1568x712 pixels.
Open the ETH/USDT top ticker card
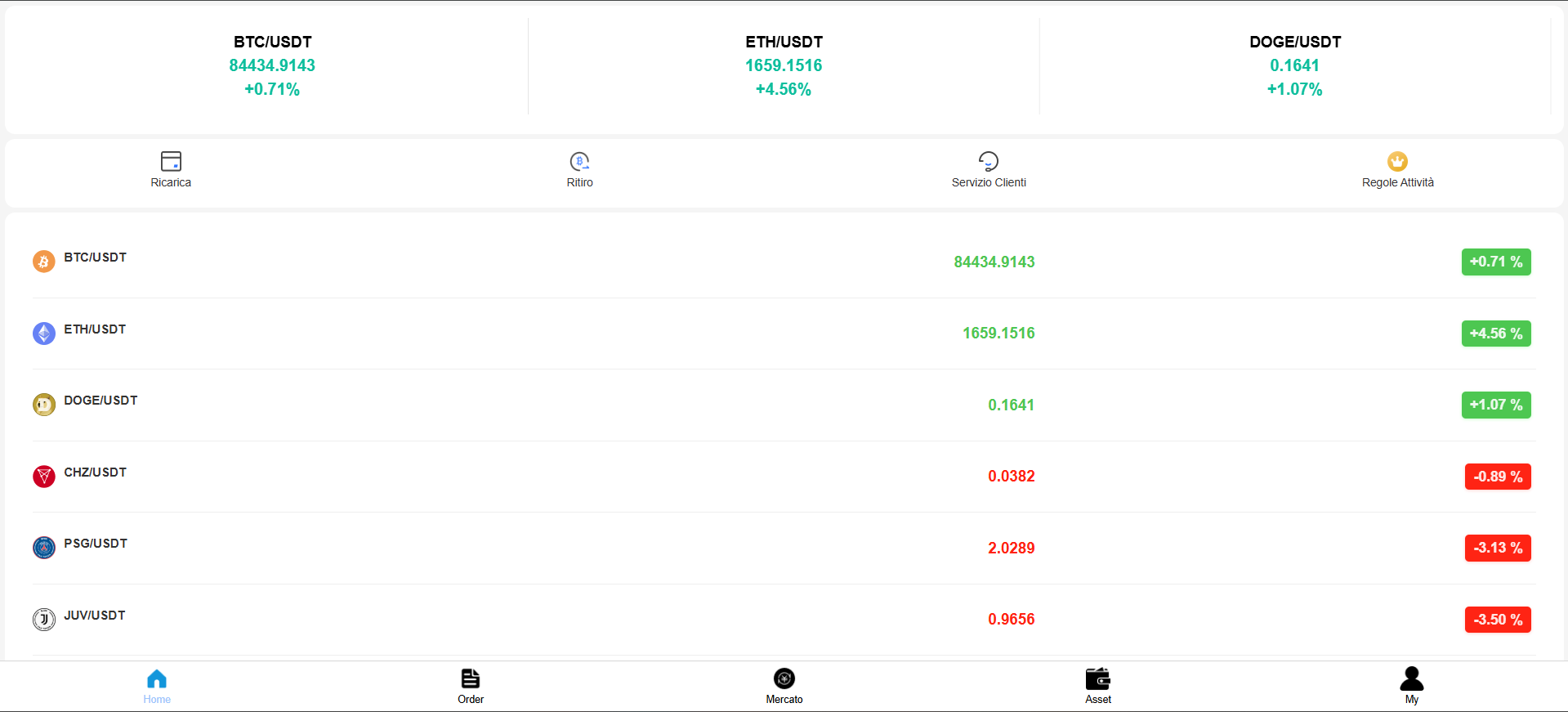click(x=784, y=66)
